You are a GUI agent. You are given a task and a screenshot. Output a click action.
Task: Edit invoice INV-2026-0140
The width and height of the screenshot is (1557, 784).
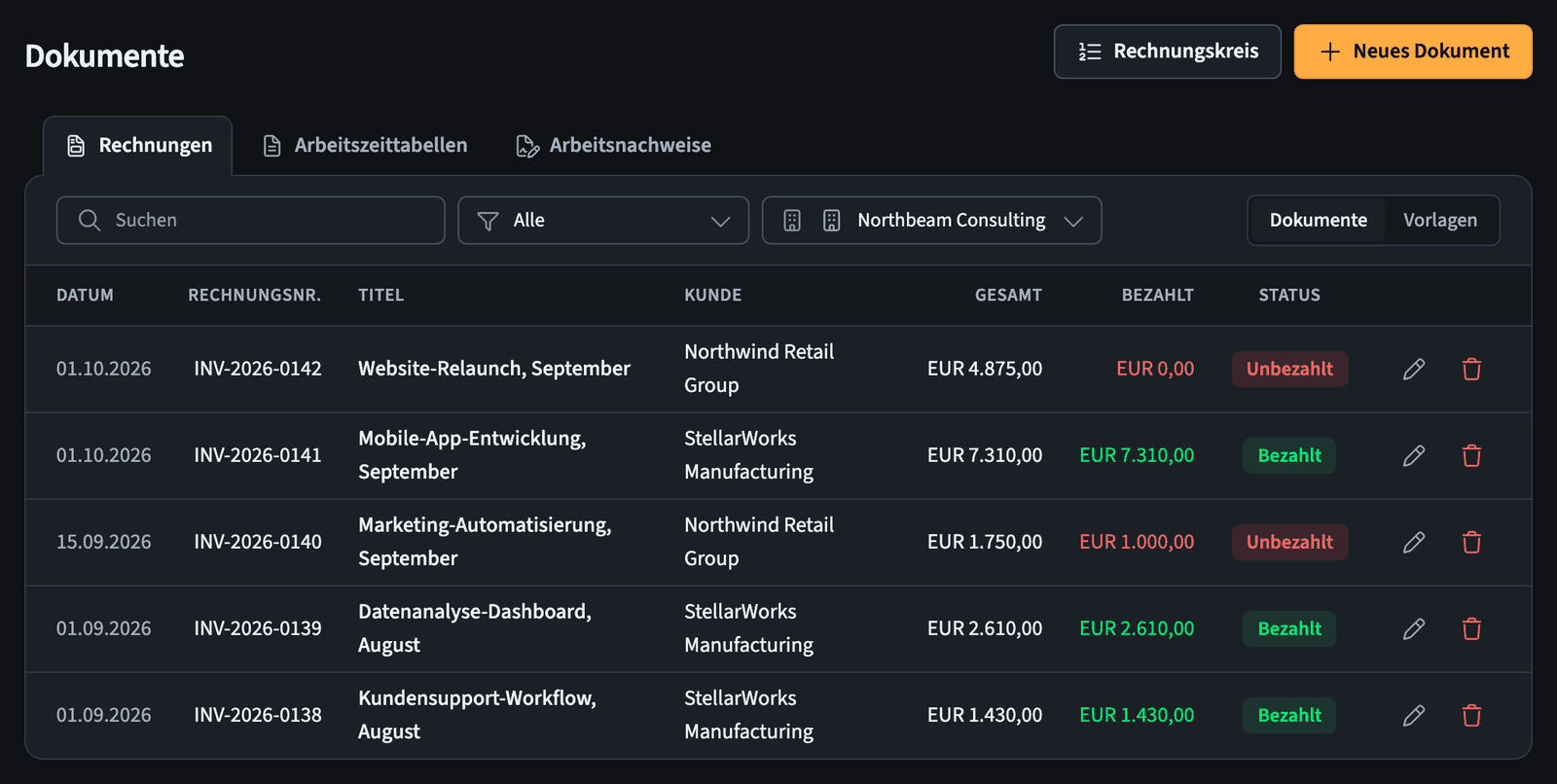(x=1414, y=542)
